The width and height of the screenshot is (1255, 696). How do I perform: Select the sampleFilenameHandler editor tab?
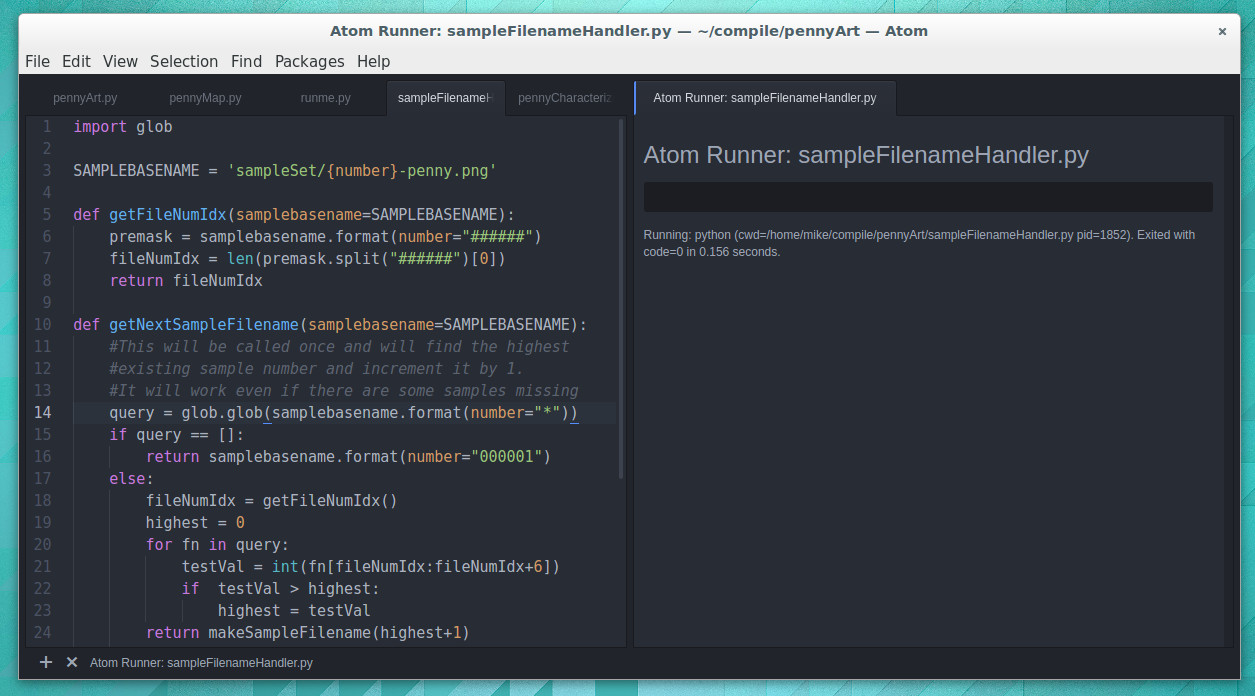click(x=445, y=98)
